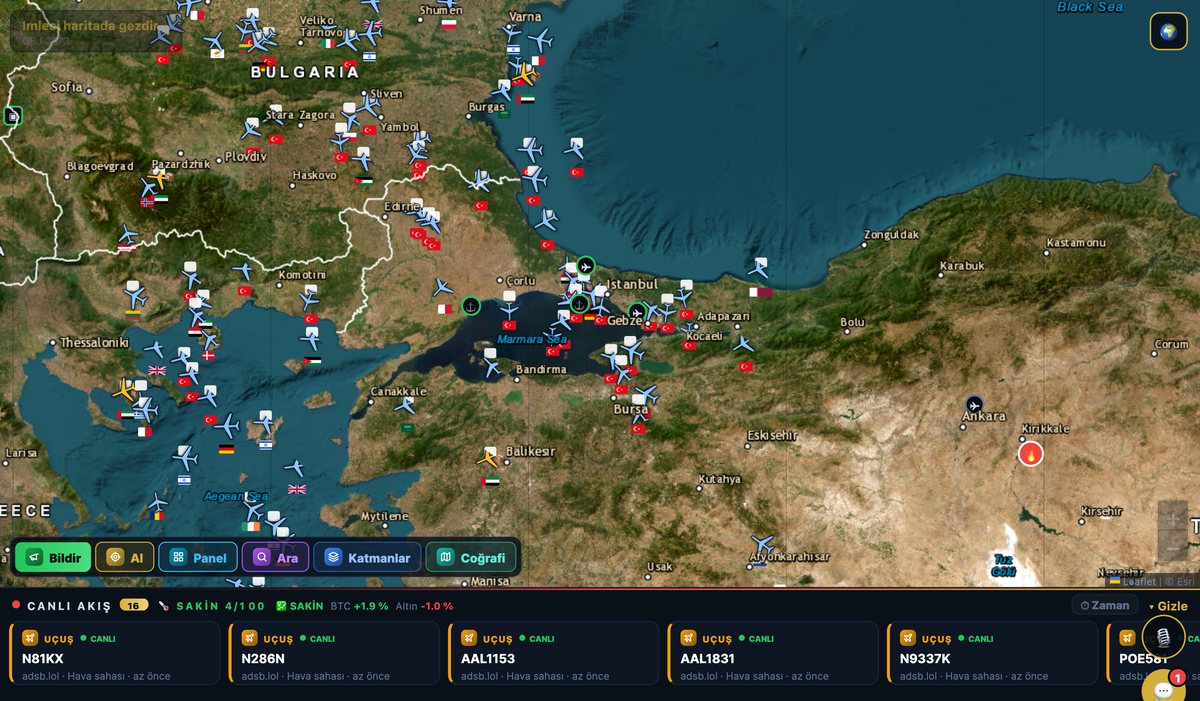Click the Leaflet attribution link
This screenshot has height=701, width=1200.
tap(1132, 581)
